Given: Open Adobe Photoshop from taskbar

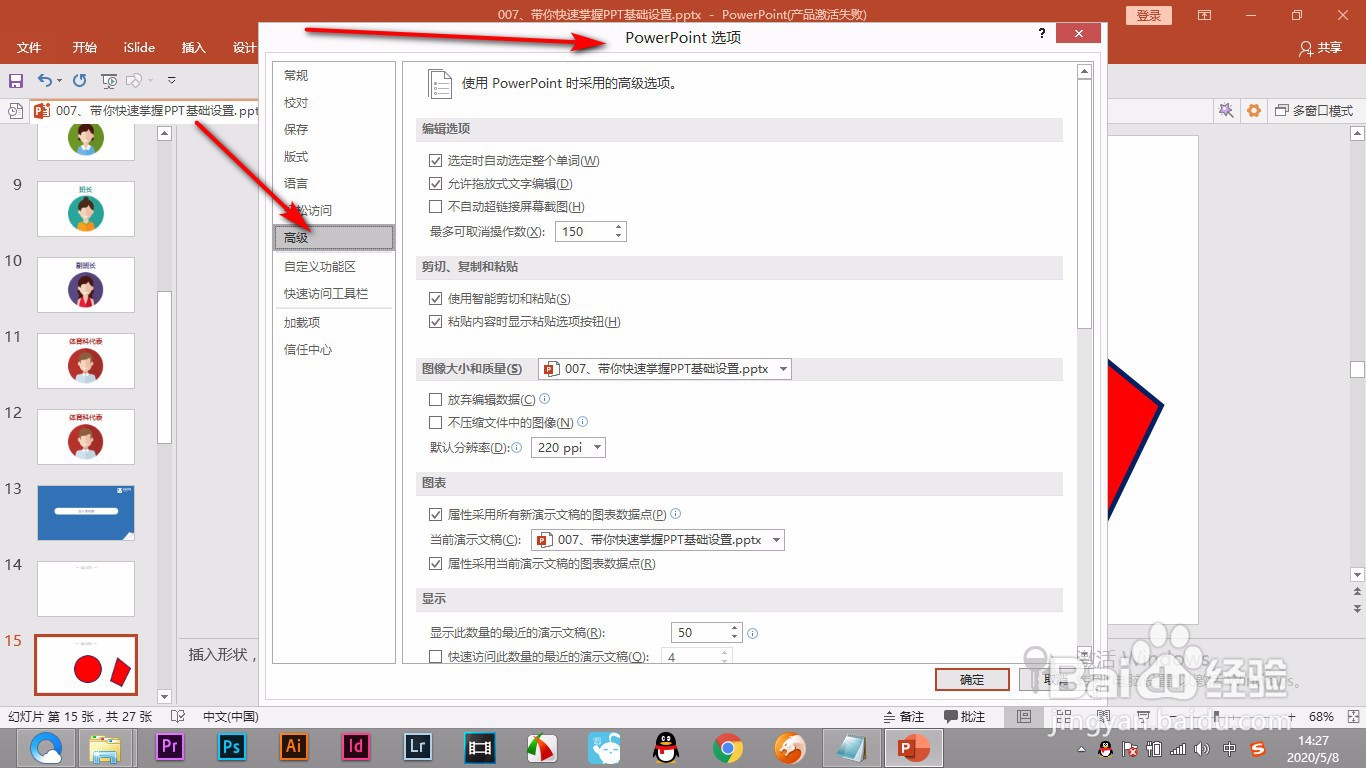Looking at the screenshot, I should (x=232, y=747).
